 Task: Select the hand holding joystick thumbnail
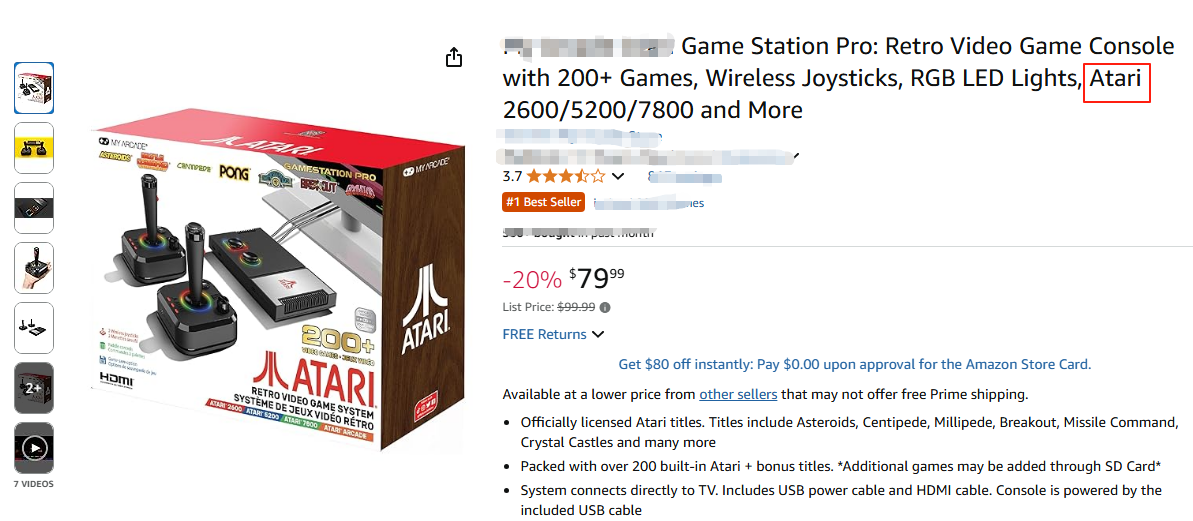34,268
